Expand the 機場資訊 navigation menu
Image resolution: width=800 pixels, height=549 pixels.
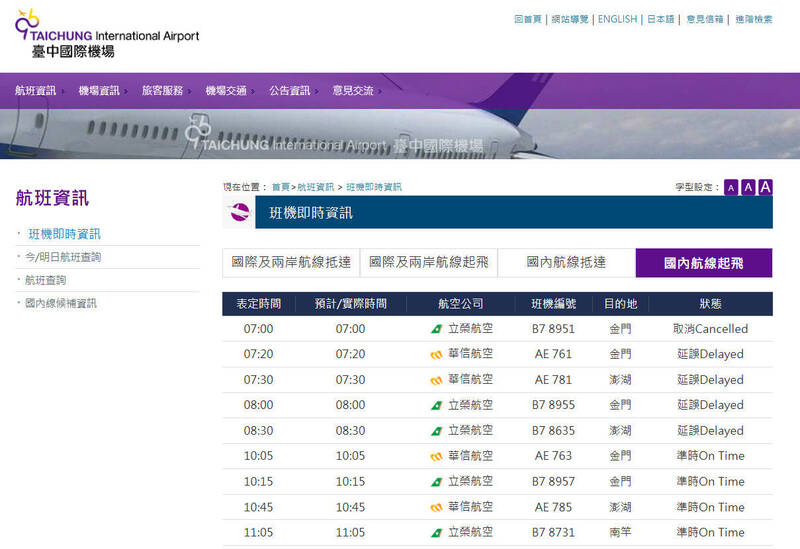(x=99, y=91)
